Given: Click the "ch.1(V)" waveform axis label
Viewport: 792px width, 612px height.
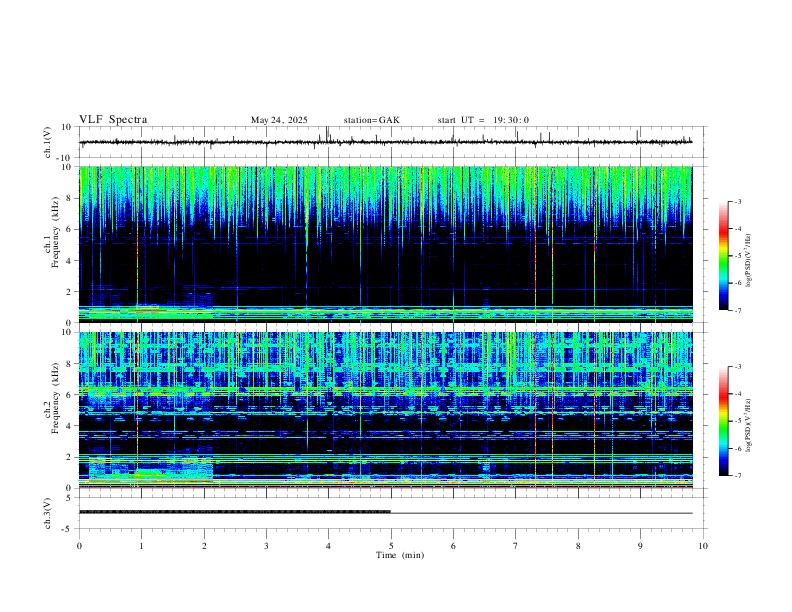Looking at the screenshot, I should (x=48, y=142).
